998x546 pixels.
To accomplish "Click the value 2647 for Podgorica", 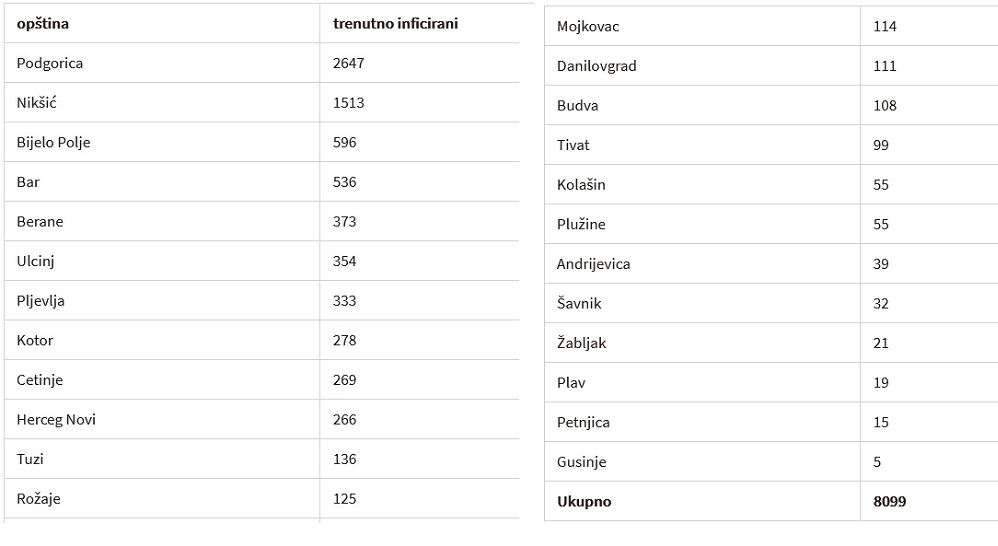I will click(x=349, y=64).
